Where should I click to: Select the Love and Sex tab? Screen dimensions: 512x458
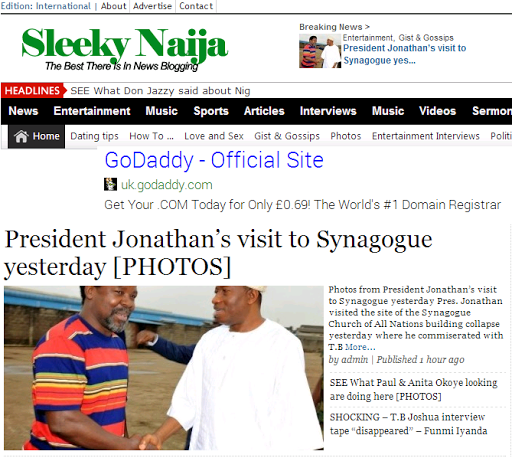[214, 136]
